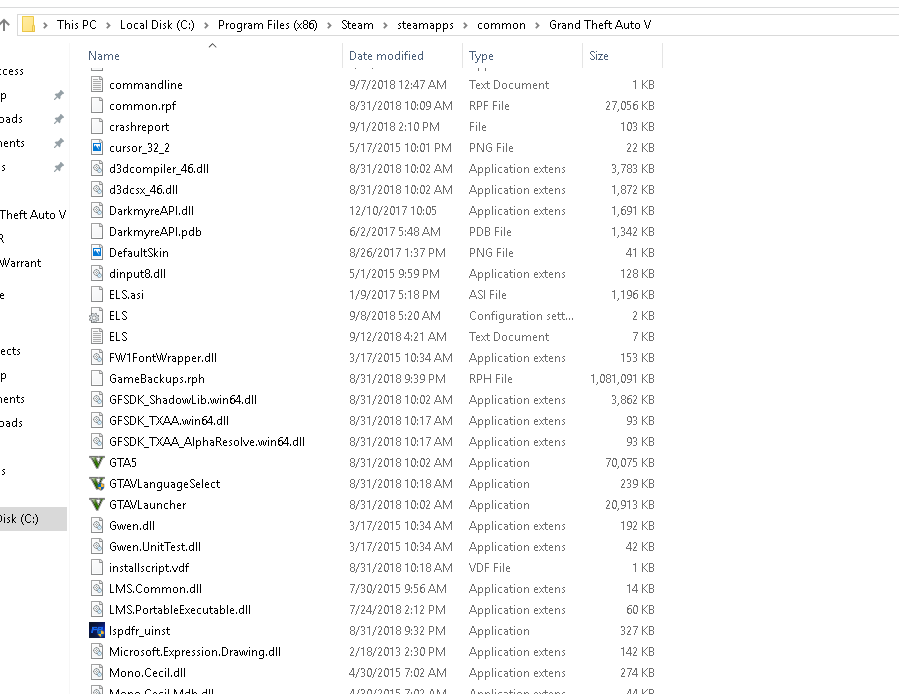Expand the chevron after Steam in the address bar

tap(384, 25)
